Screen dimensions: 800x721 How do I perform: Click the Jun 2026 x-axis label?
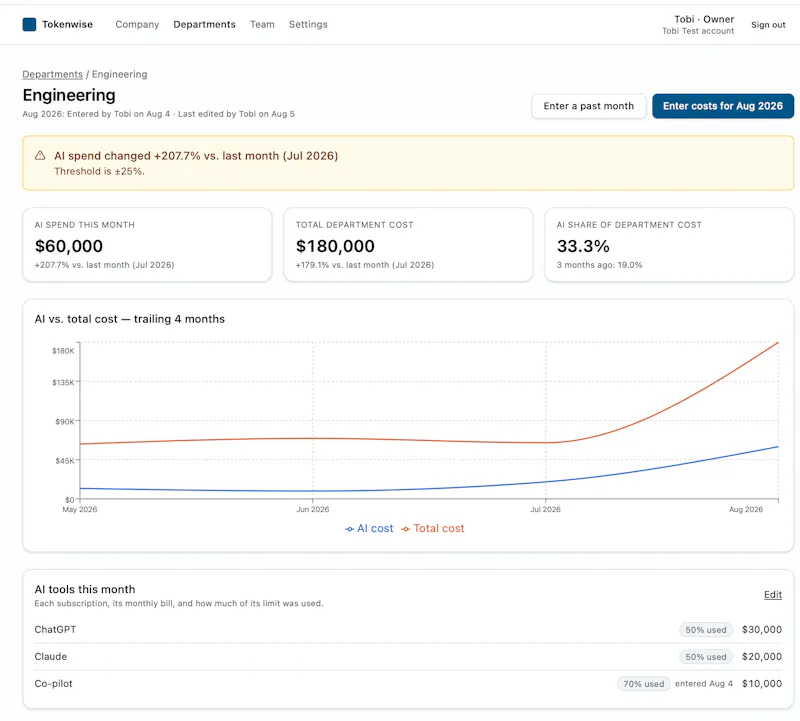[x=313, y=509]
